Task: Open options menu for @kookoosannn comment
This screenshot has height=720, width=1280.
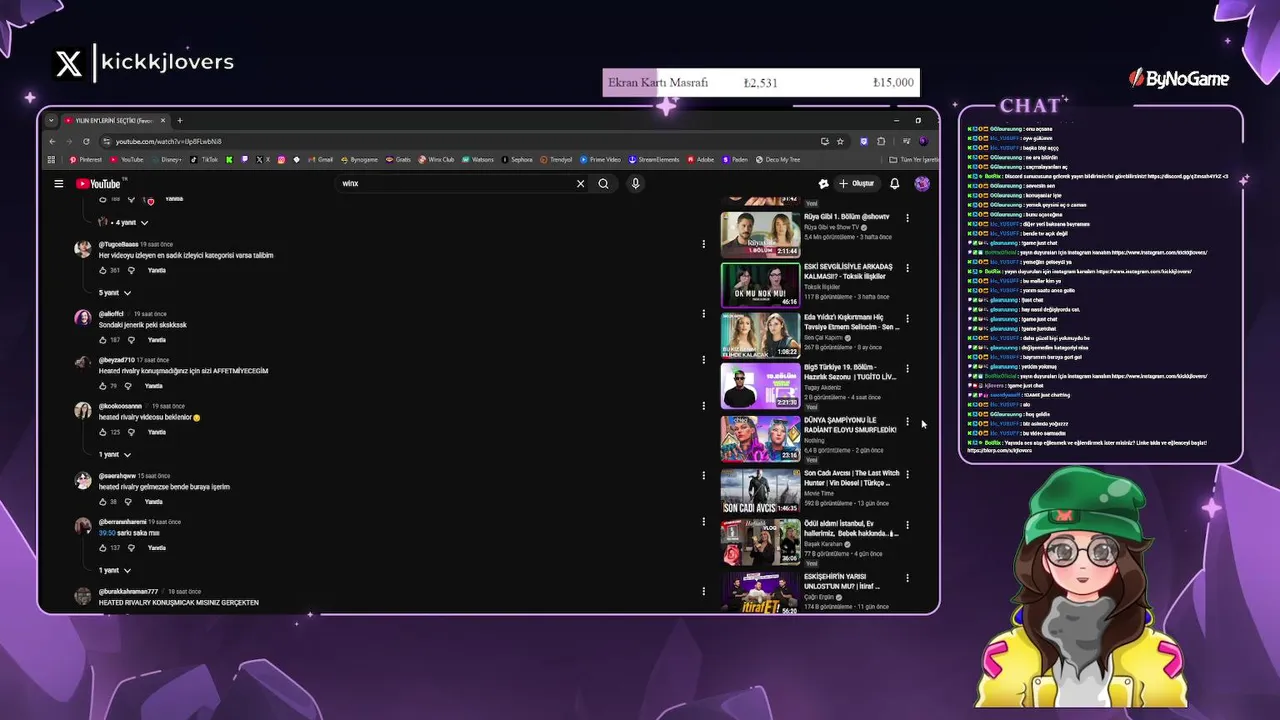Action: (704, 406)
